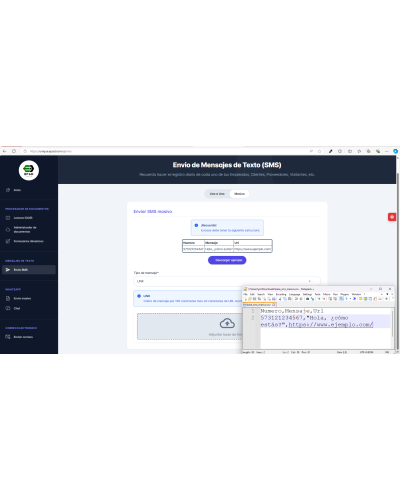This screenshot has height=500, width=400.
Task: Click the Lectura OCR sidebar icon
Action: click(8, 218)
